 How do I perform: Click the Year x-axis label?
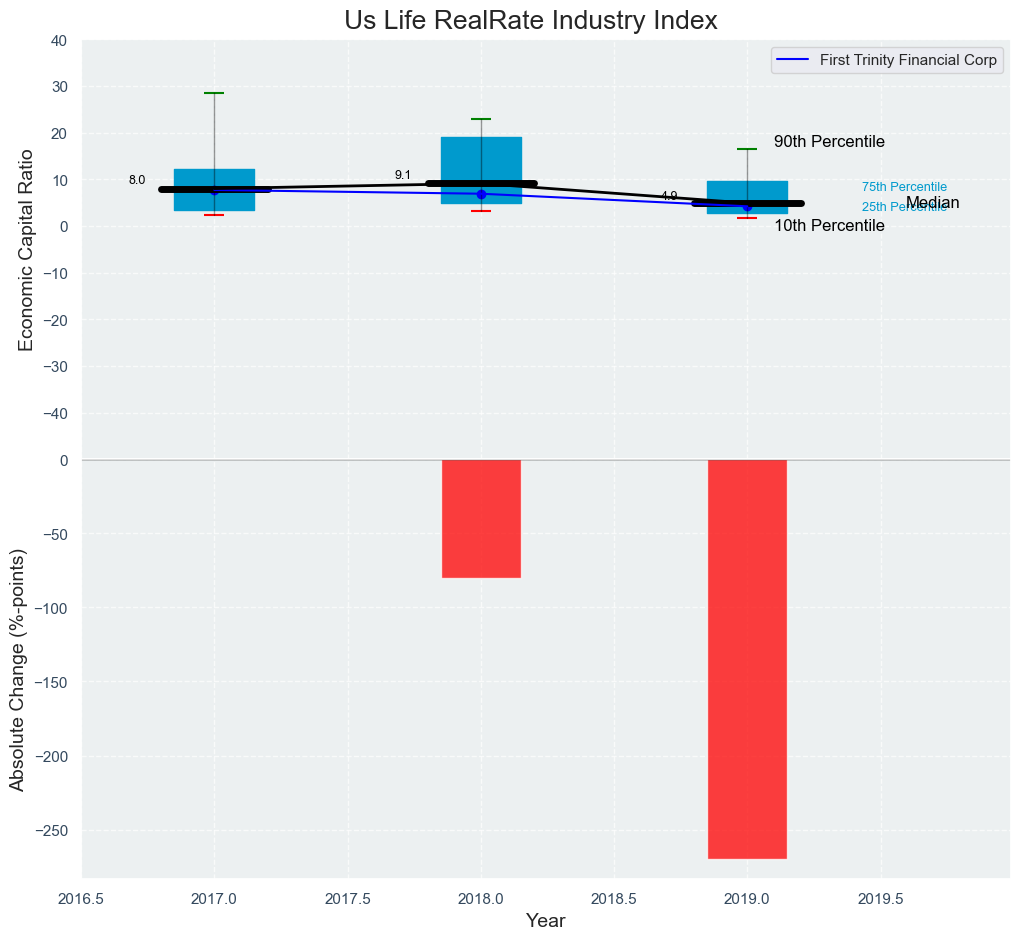[546, 921]
